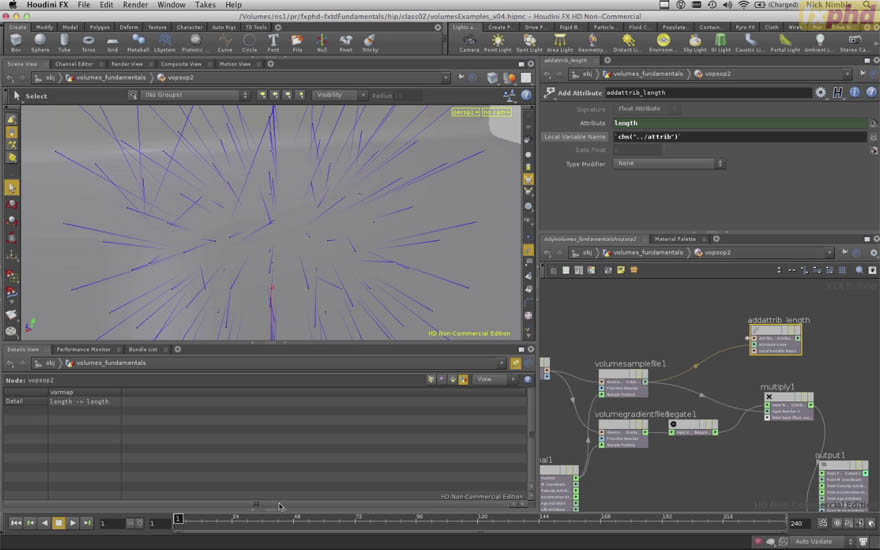Pick the Curve shelf tool
880x550 pixels.
[224, 42]
